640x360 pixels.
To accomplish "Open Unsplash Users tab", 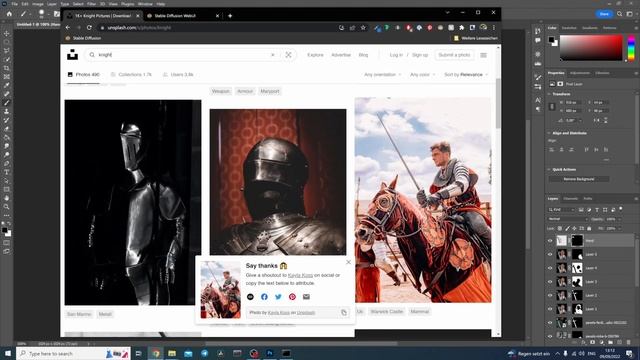I will 178,75.
